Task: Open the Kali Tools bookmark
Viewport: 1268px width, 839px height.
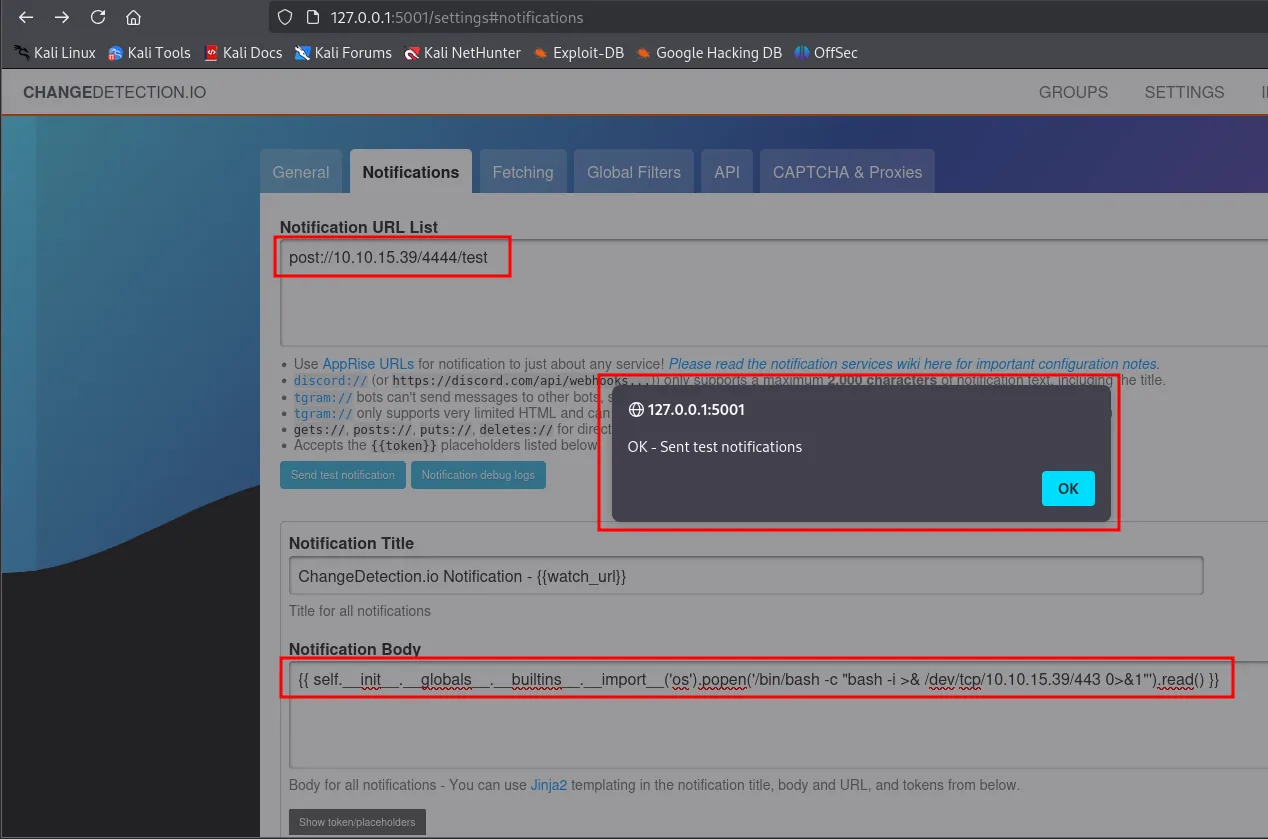Action: click(149, 52)
